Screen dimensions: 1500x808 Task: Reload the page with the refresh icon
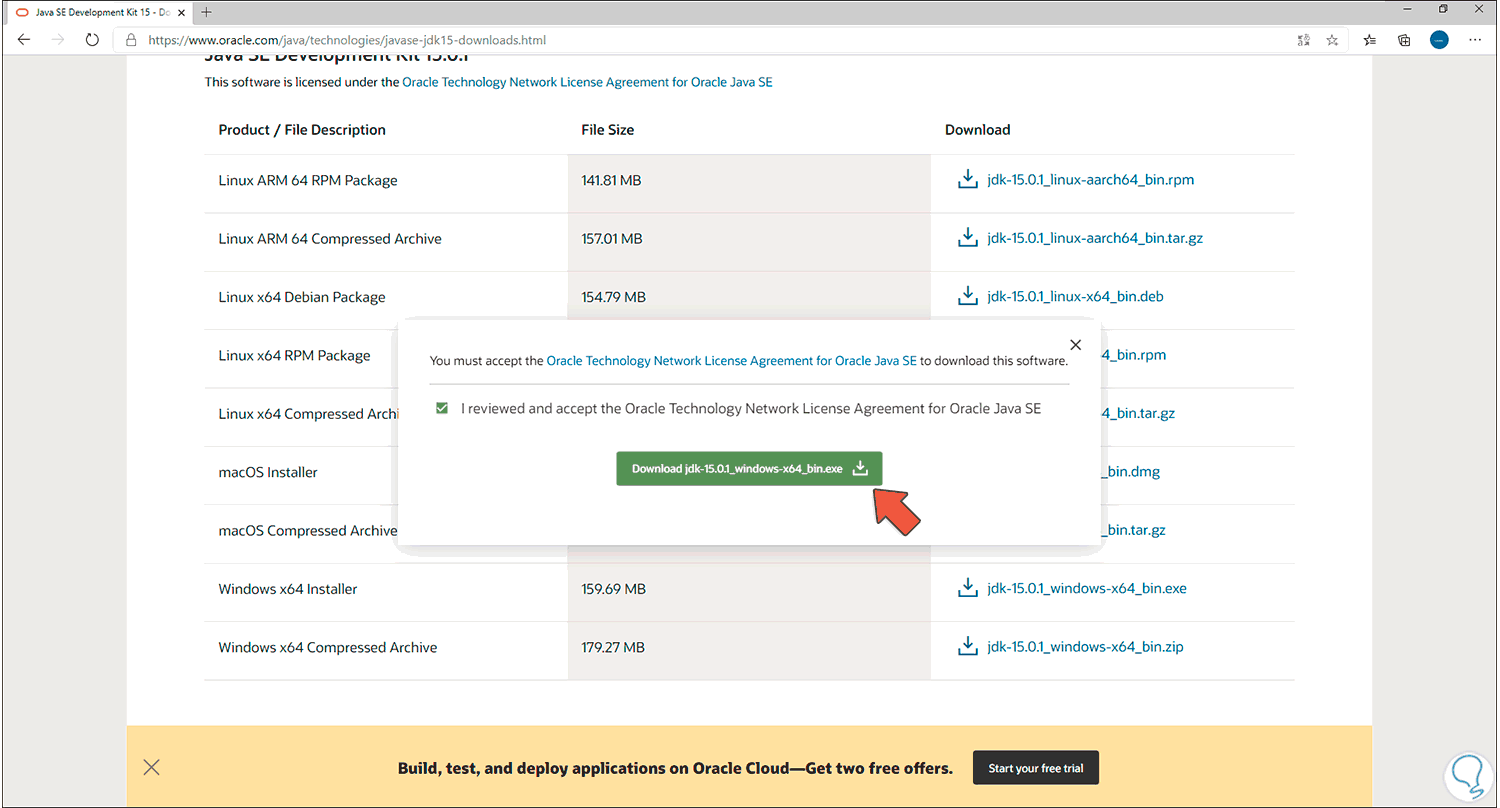tap(92, 40)
